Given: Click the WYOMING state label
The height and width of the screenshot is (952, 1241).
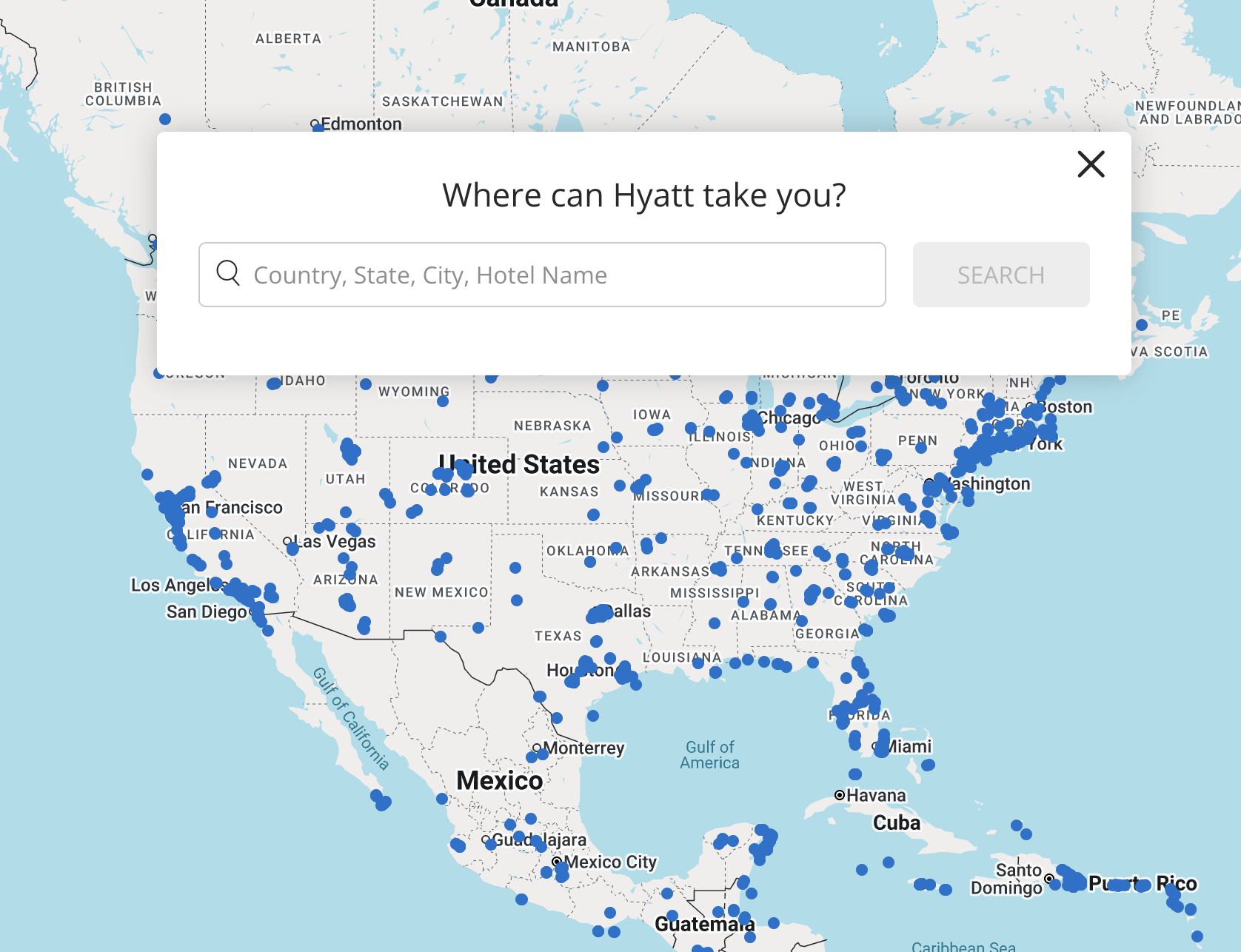Looking at the screenshot, I should (x=415, y=392).
